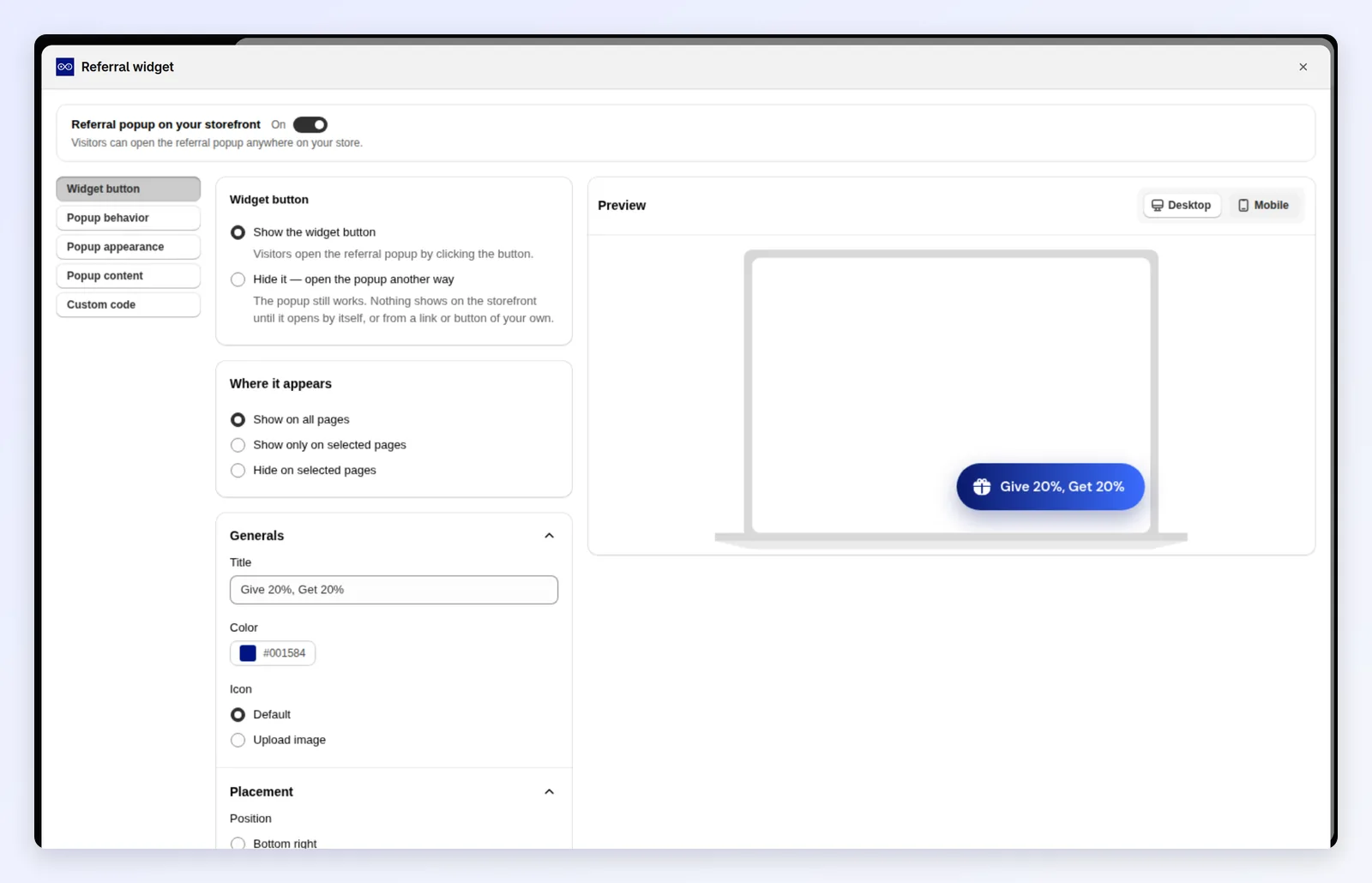Choose Hide on selected pages
1372x883 pixels.
tap(238, 471)
